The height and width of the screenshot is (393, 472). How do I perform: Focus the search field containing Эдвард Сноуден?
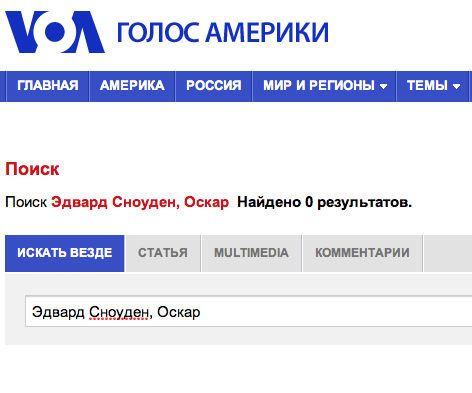pyautogui.click(x=249, y=311)
